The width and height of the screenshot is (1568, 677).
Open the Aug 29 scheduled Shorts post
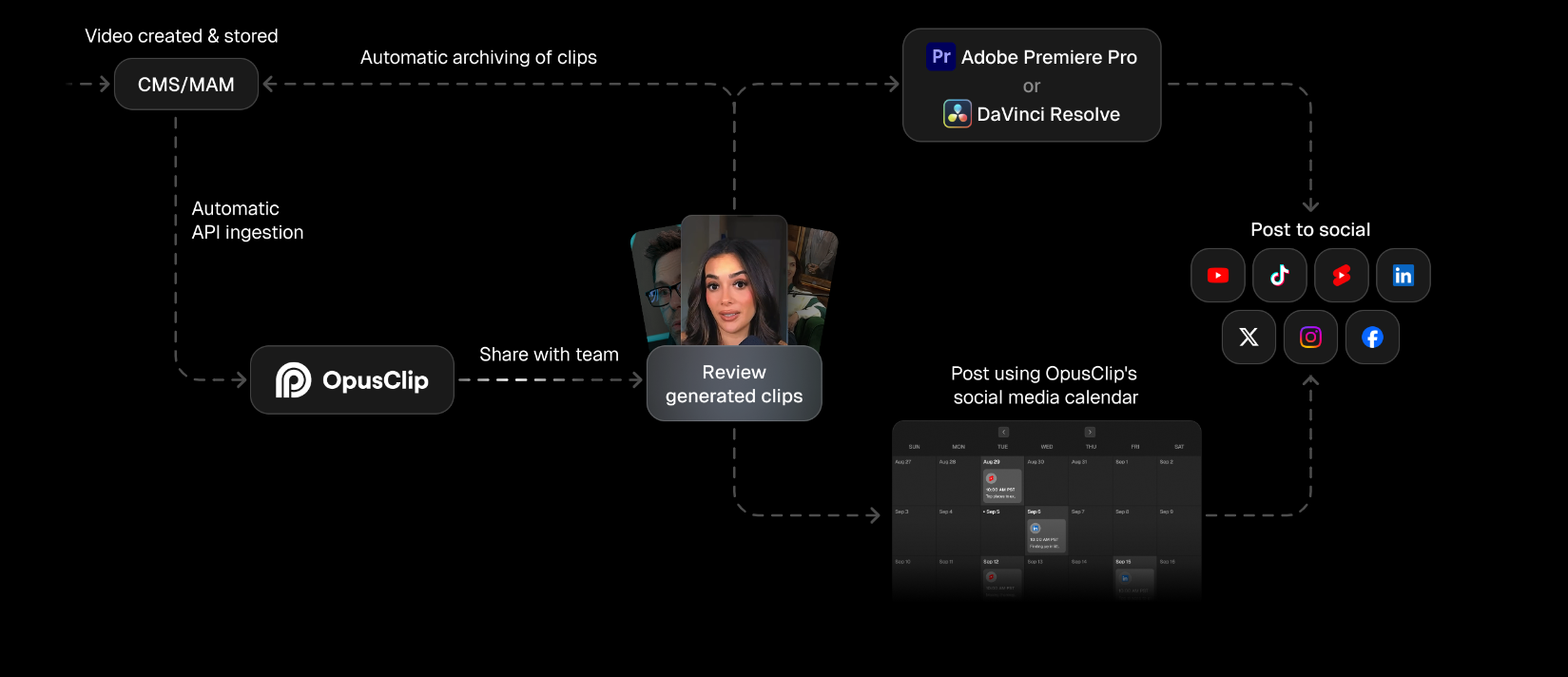pos(1001,485)
